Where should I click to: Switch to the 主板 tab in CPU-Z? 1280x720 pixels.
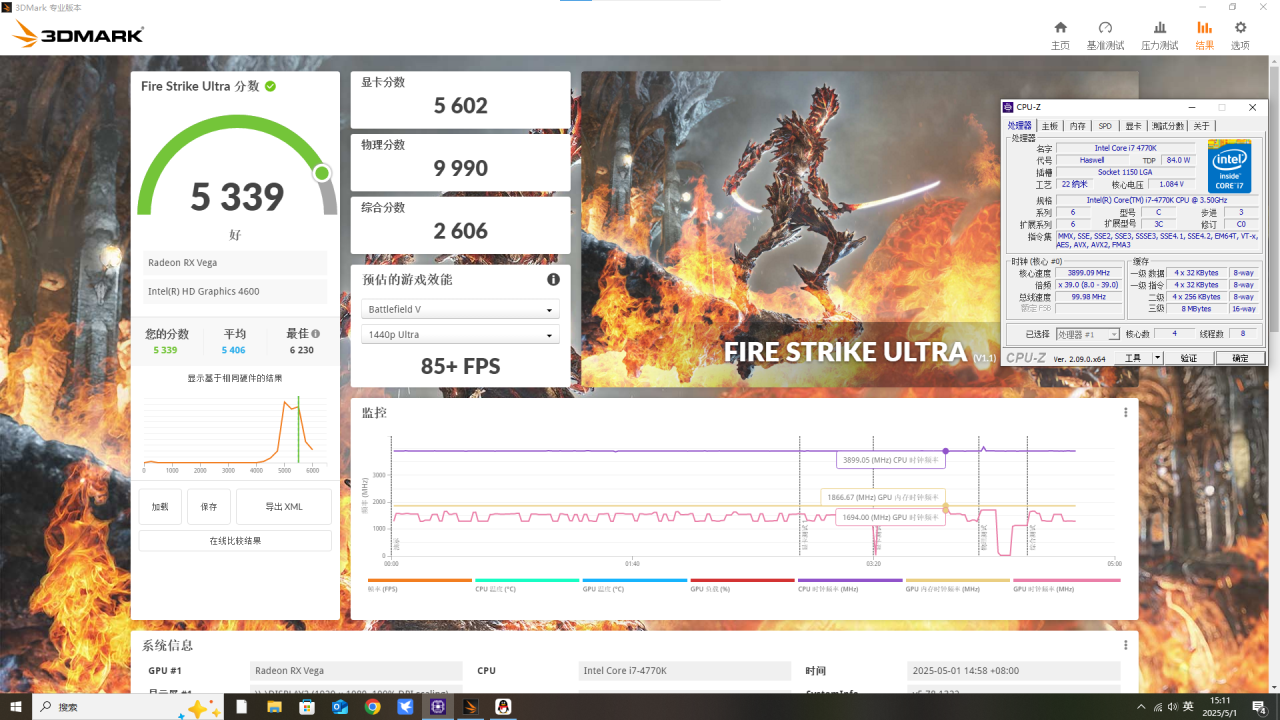(x=1050, y=126)
